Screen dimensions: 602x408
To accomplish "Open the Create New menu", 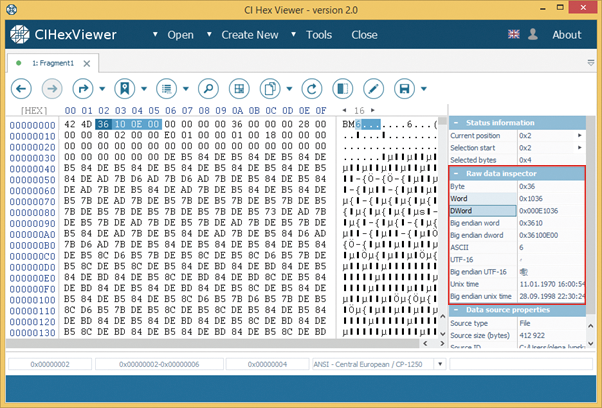I will [250, 35].
